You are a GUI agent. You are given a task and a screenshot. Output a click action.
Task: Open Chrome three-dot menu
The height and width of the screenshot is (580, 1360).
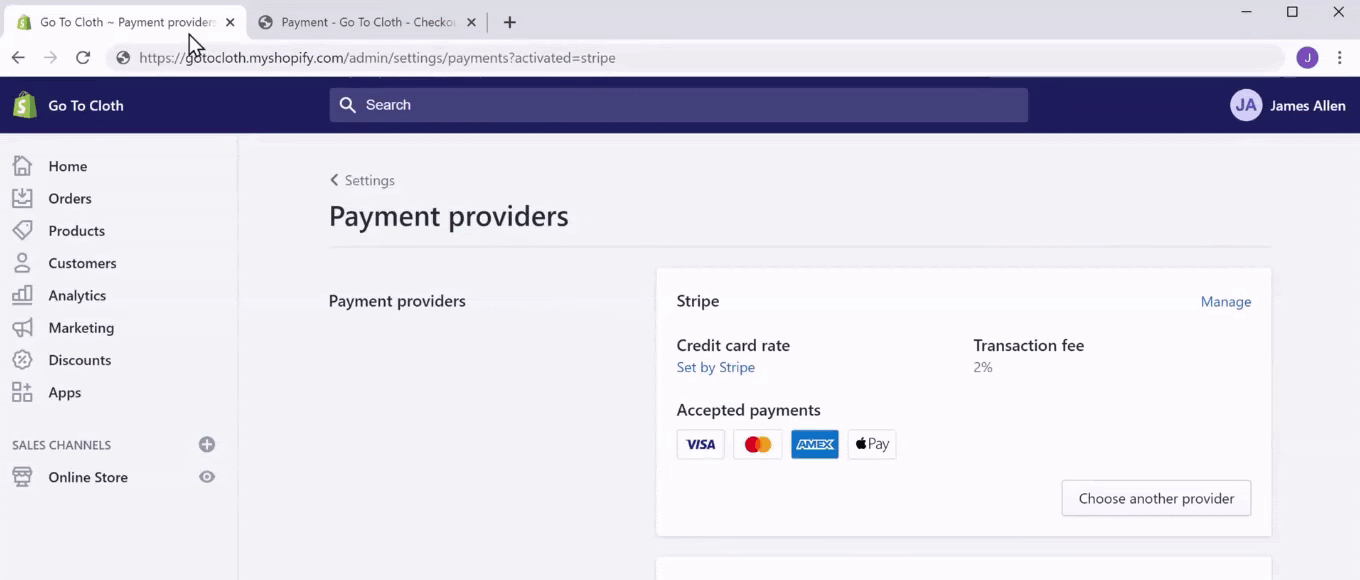tap(1340, 58)
